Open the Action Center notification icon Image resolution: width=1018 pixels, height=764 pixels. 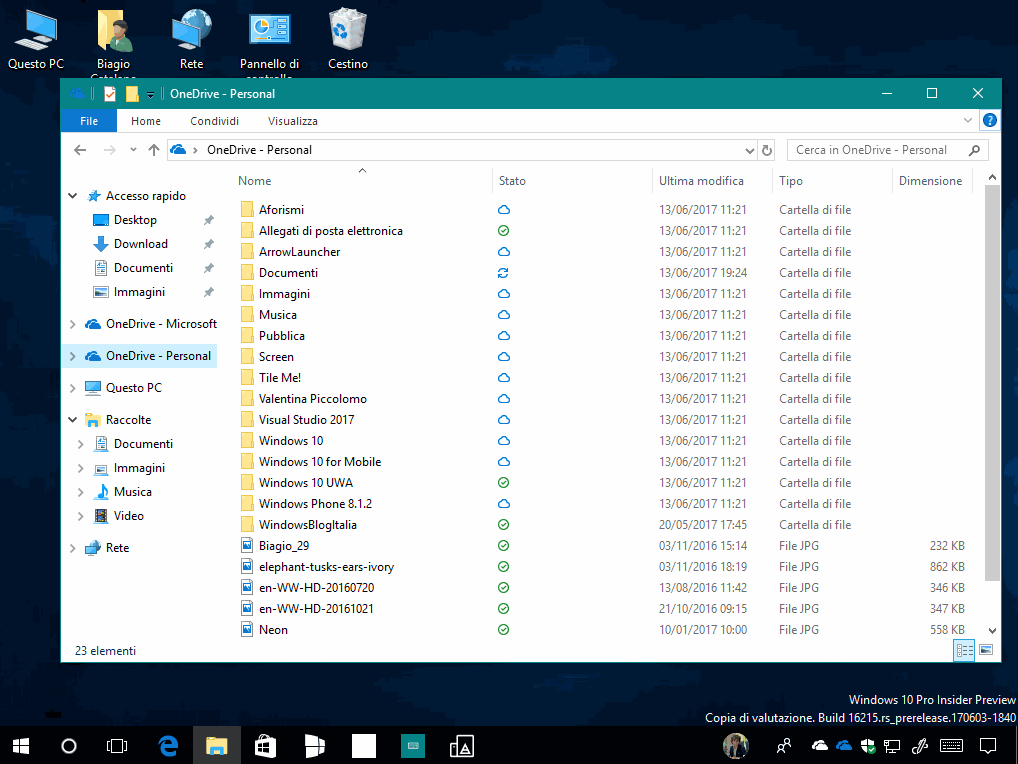tap(987, 746)
